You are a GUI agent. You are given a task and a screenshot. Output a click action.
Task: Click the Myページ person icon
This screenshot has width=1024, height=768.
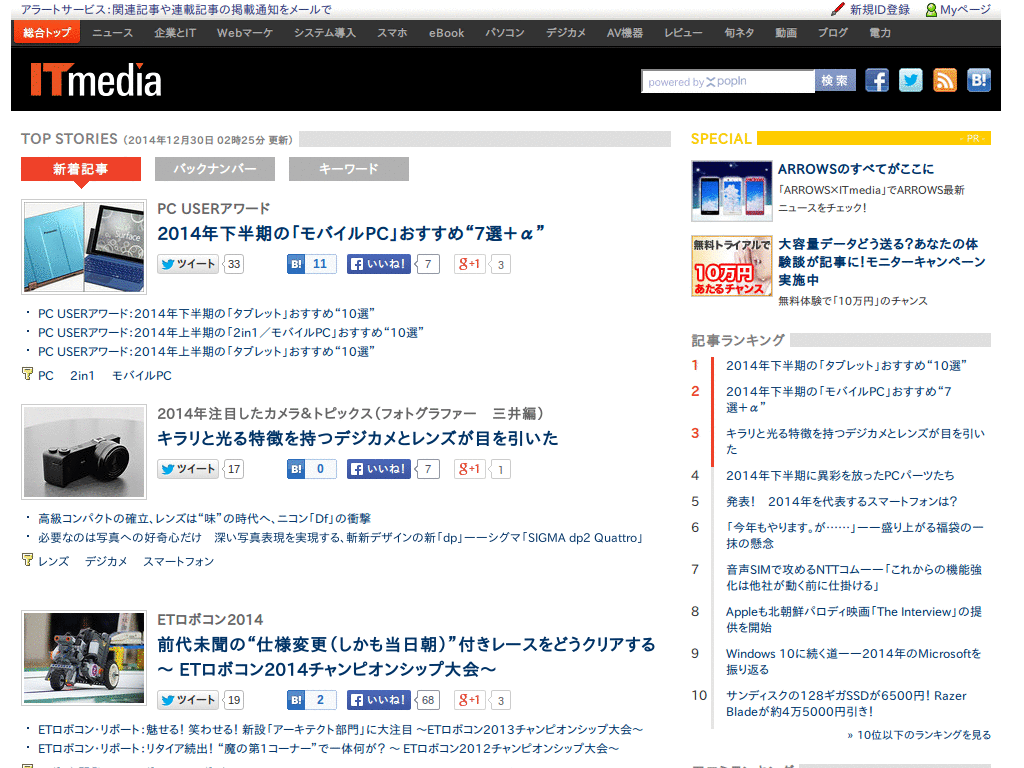[931, 9]
